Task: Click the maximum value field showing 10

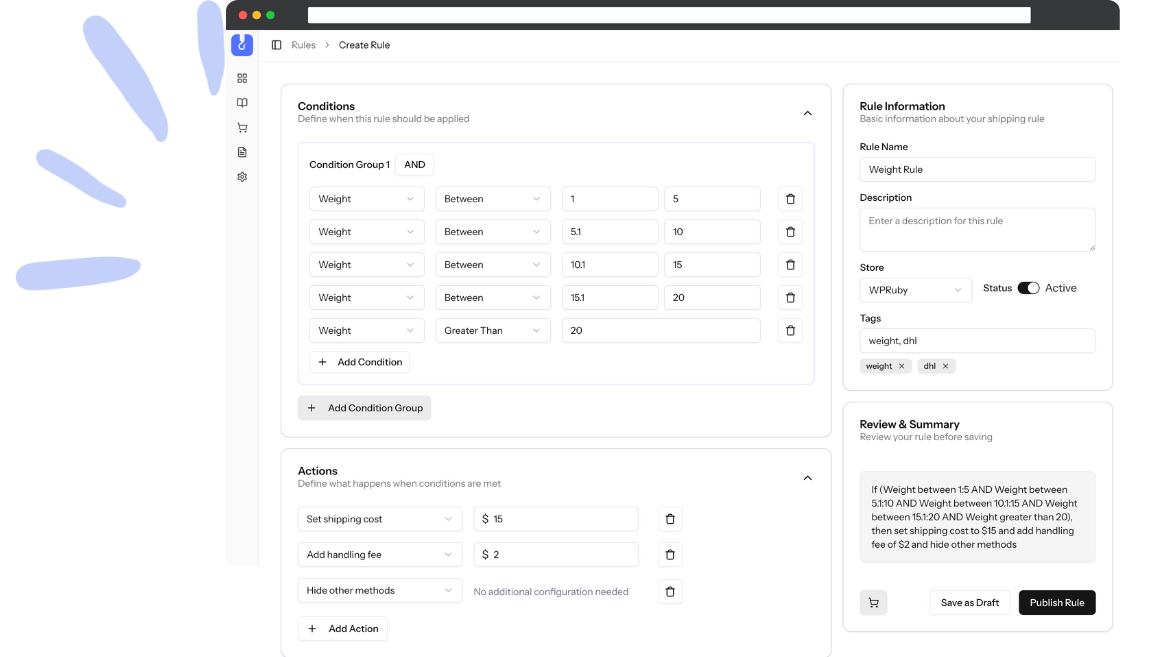Action: 712,231
